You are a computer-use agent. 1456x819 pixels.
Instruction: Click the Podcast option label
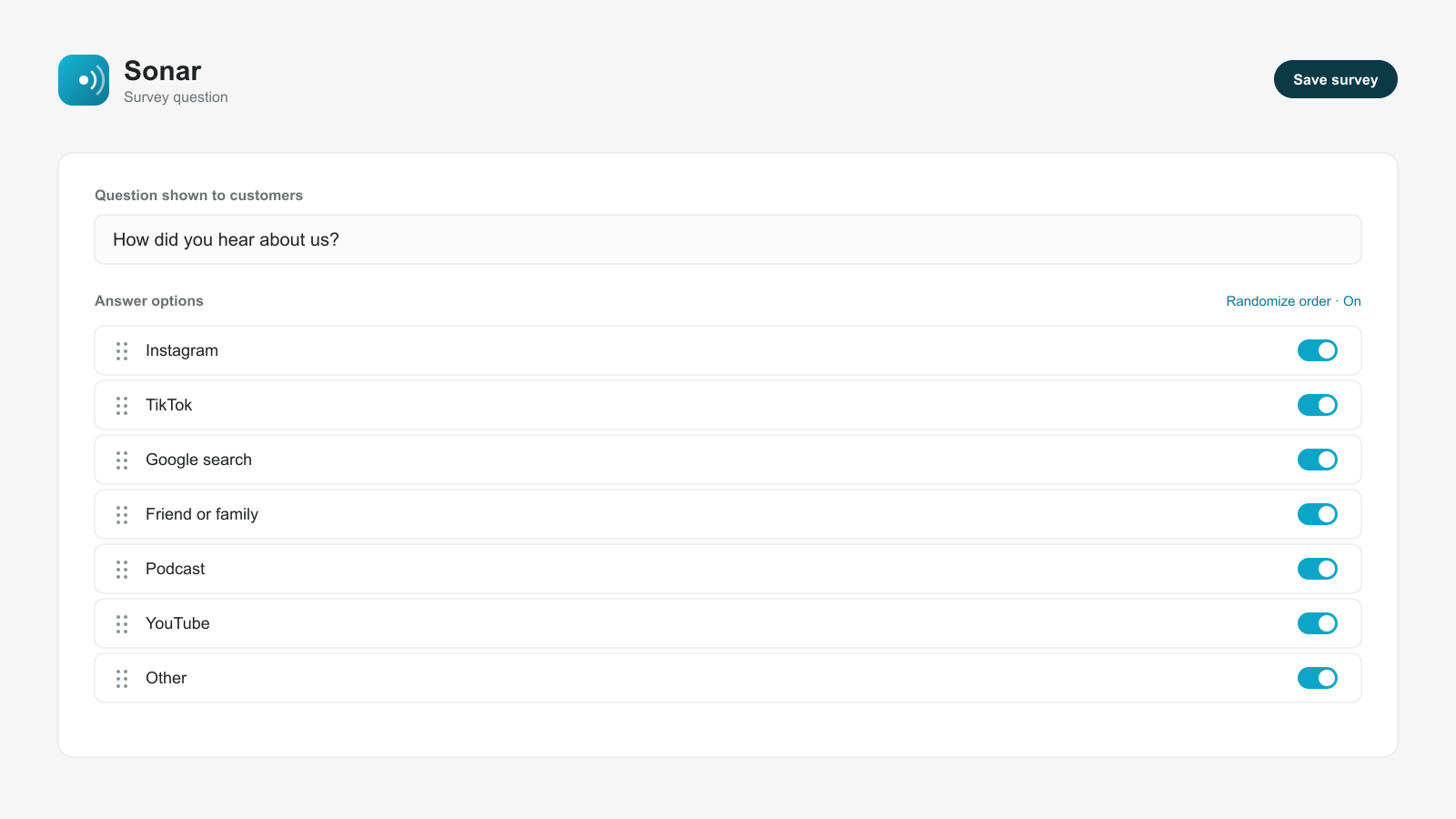(176, 569)
